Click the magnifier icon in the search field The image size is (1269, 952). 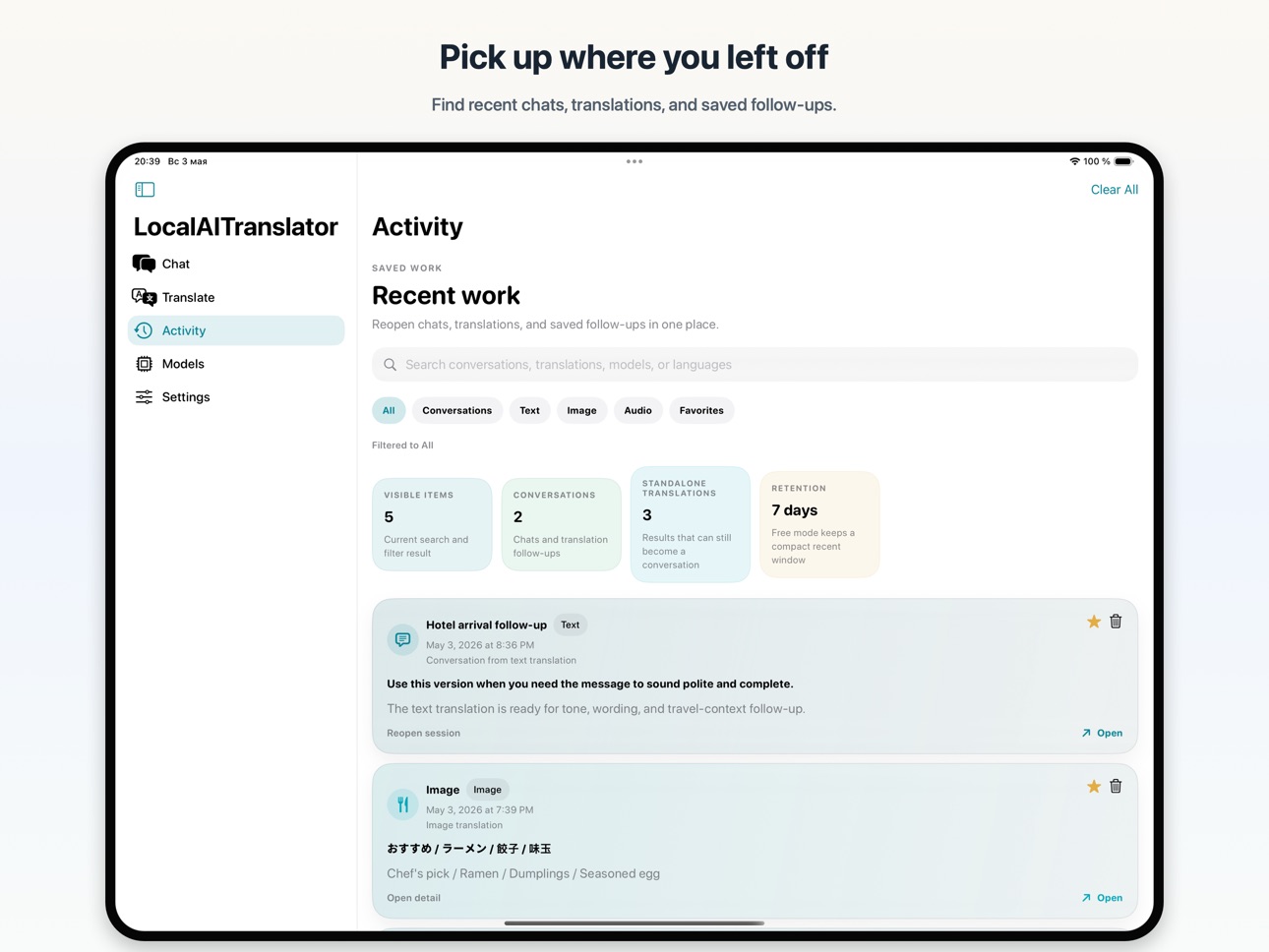tap(391, 365)
